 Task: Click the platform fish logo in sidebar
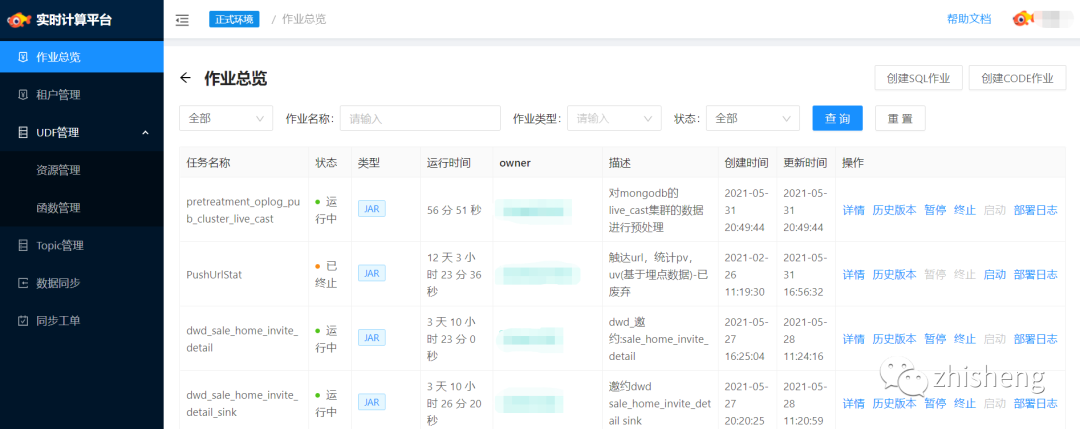[x=19, y=20]
